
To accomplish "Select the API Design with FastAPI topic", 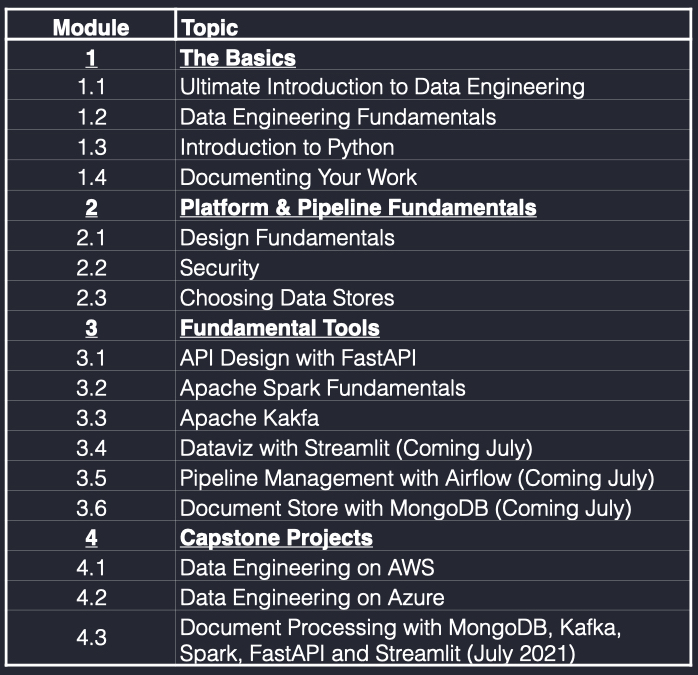I will pos(298,358).
